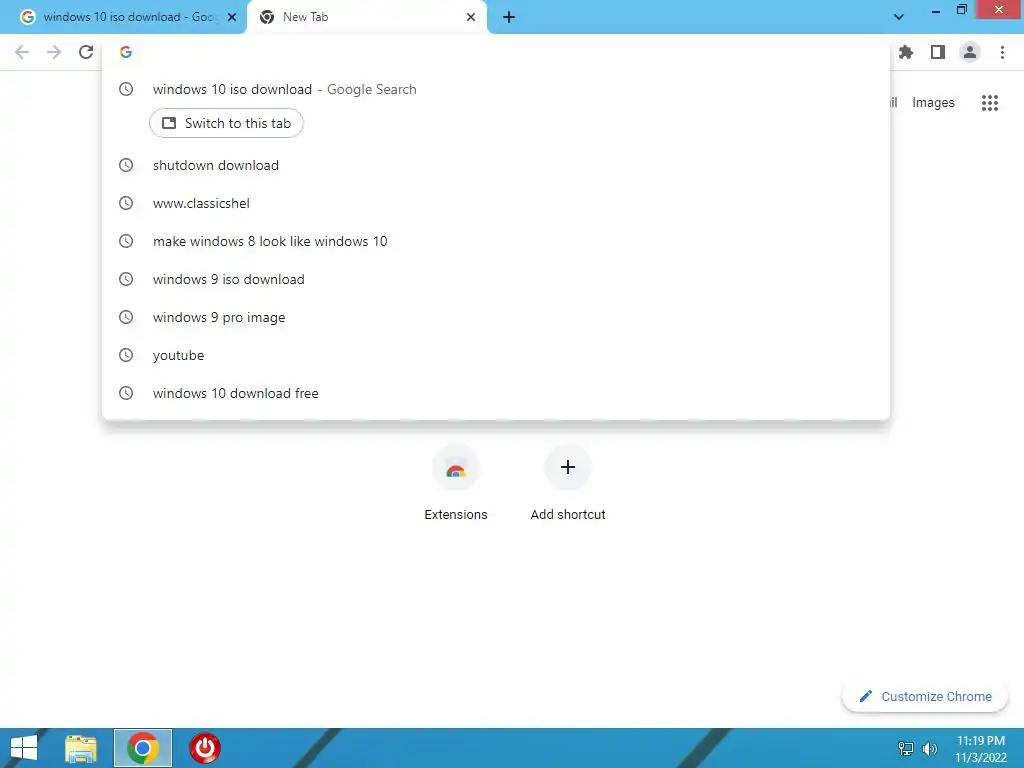Open the Extensions shortcut tile
Viewport: 1024px width, 768px height.
click(455, 483)
